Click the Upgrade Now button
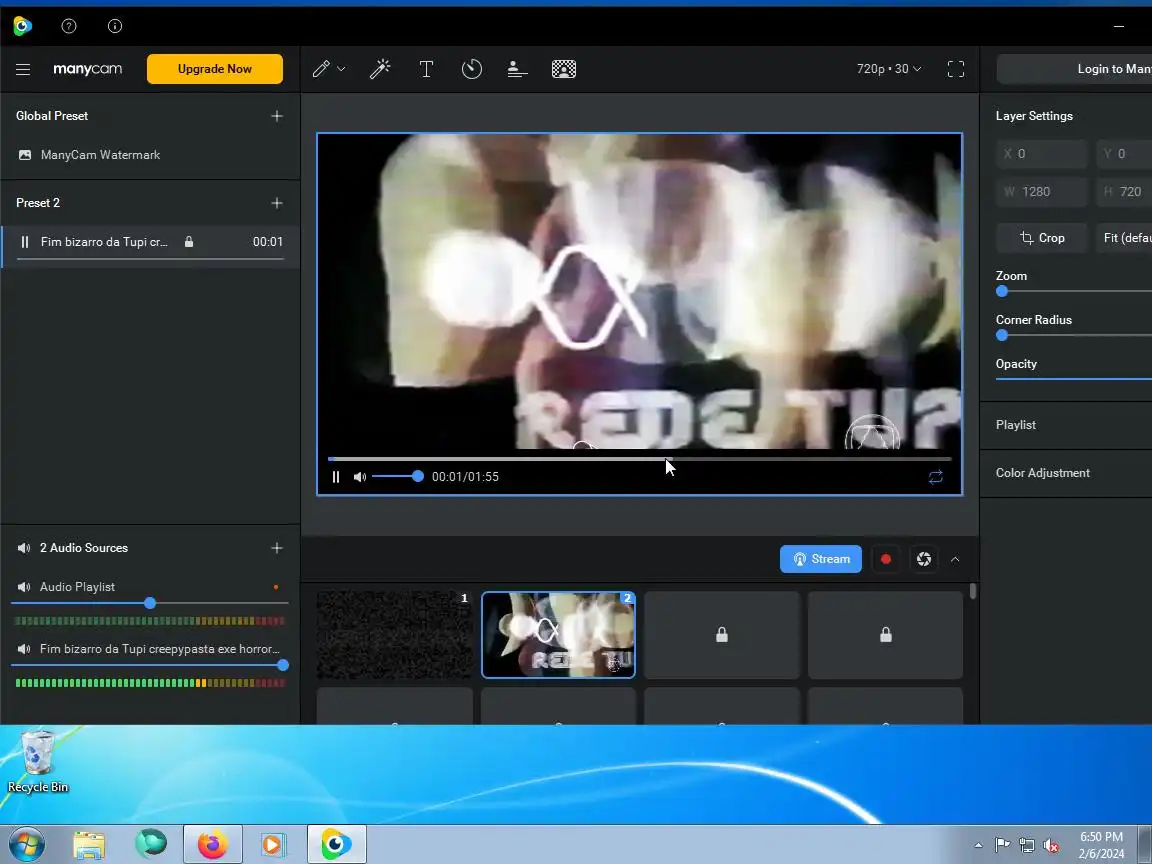Viewport: 1152px width, 864px height. click(215, 69)
